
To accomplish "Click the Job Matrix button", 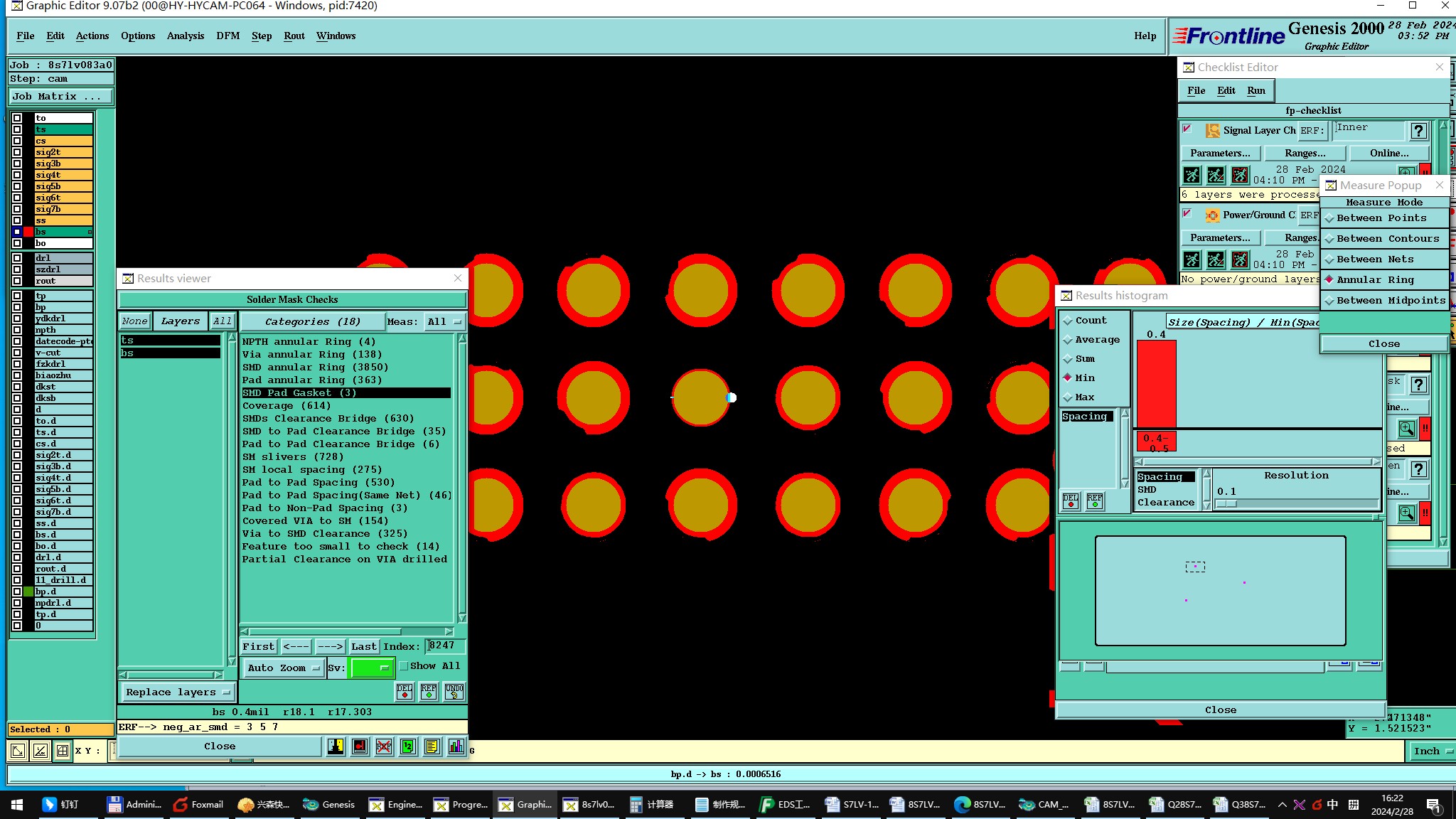I will [60, 96].
